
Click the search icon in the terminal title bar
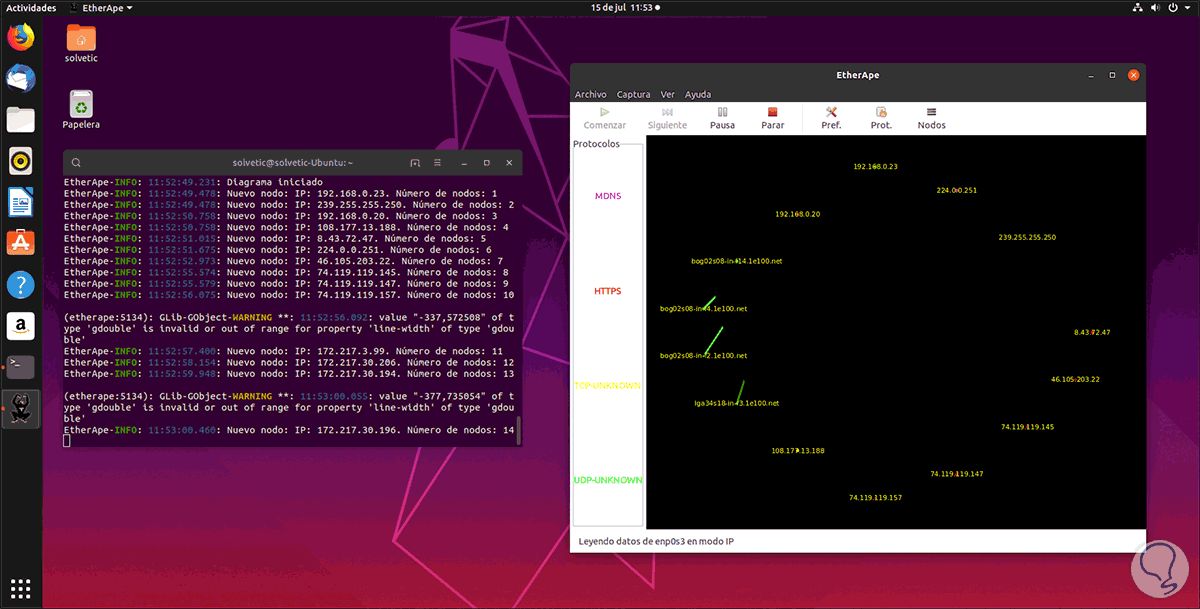(76, 162)
